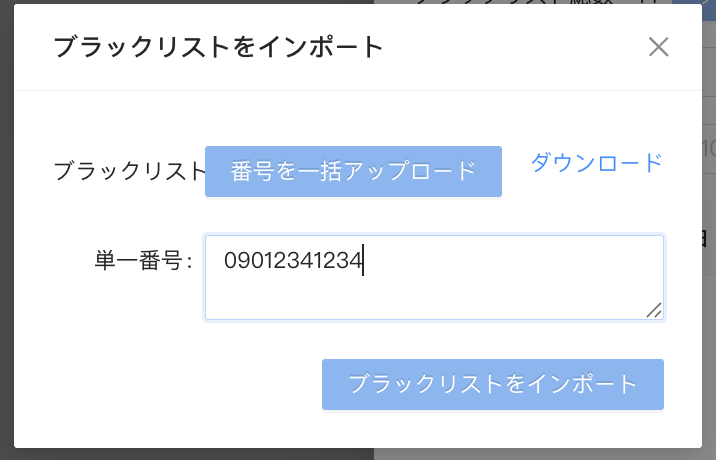This screenshot has height=460, width=716.
Task: Close the blacklist import dialog with X
Action: coord(658,47)
